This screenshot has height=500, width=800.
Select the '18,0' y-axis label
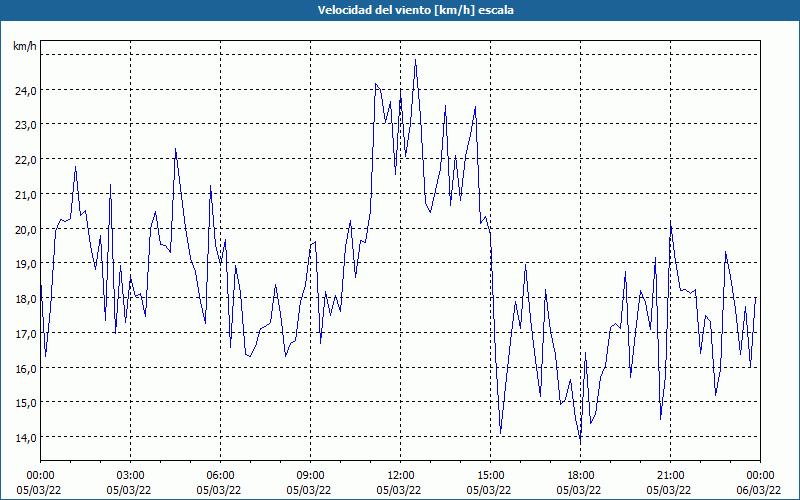[25, 298]
